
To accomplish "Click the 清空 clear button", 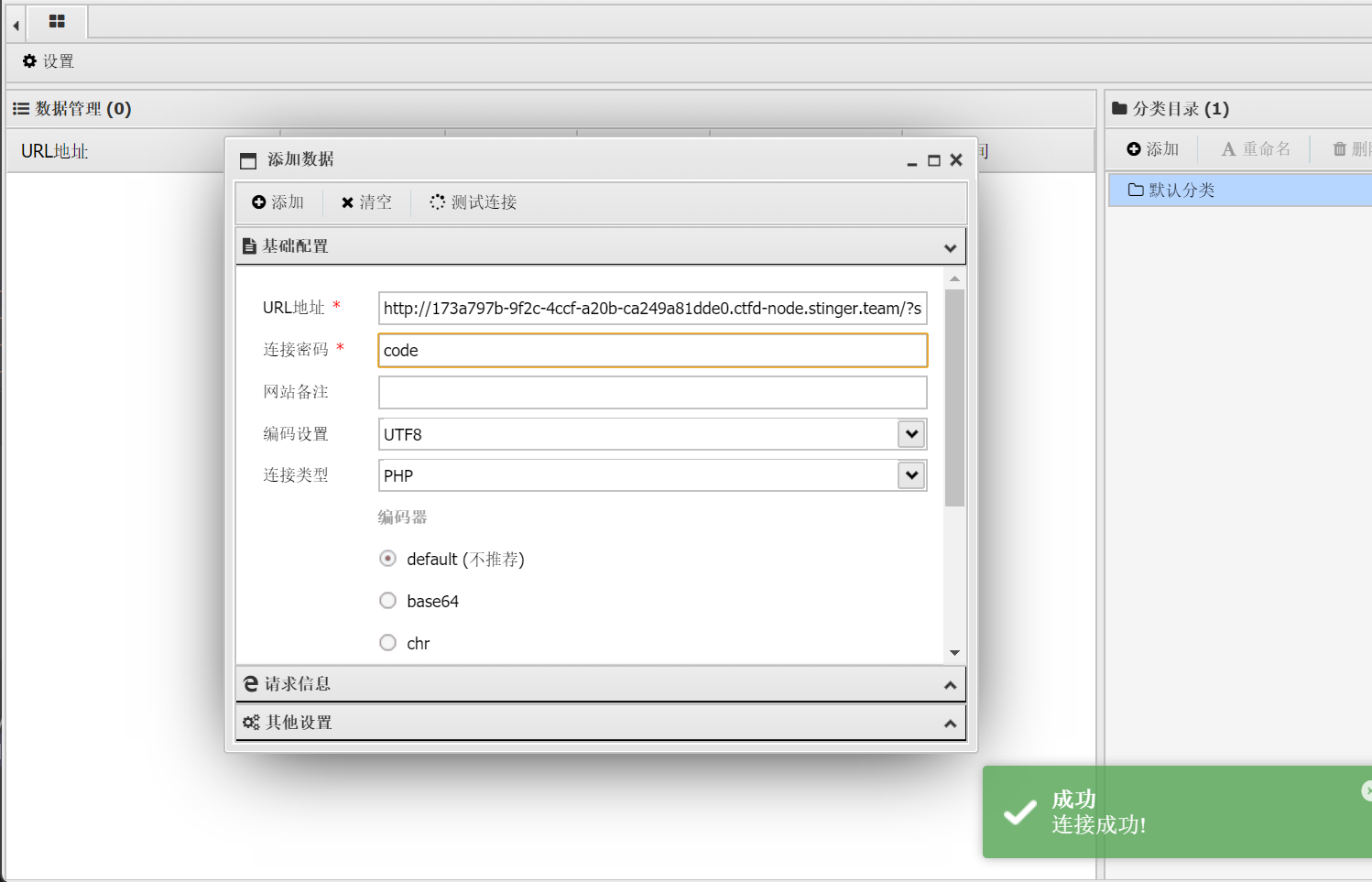I will [366, 202].
